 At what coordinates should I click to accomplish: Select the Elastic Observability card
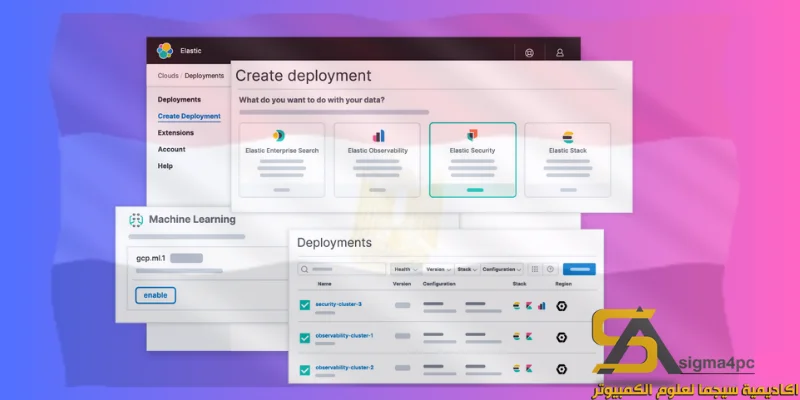coord(378,160)
